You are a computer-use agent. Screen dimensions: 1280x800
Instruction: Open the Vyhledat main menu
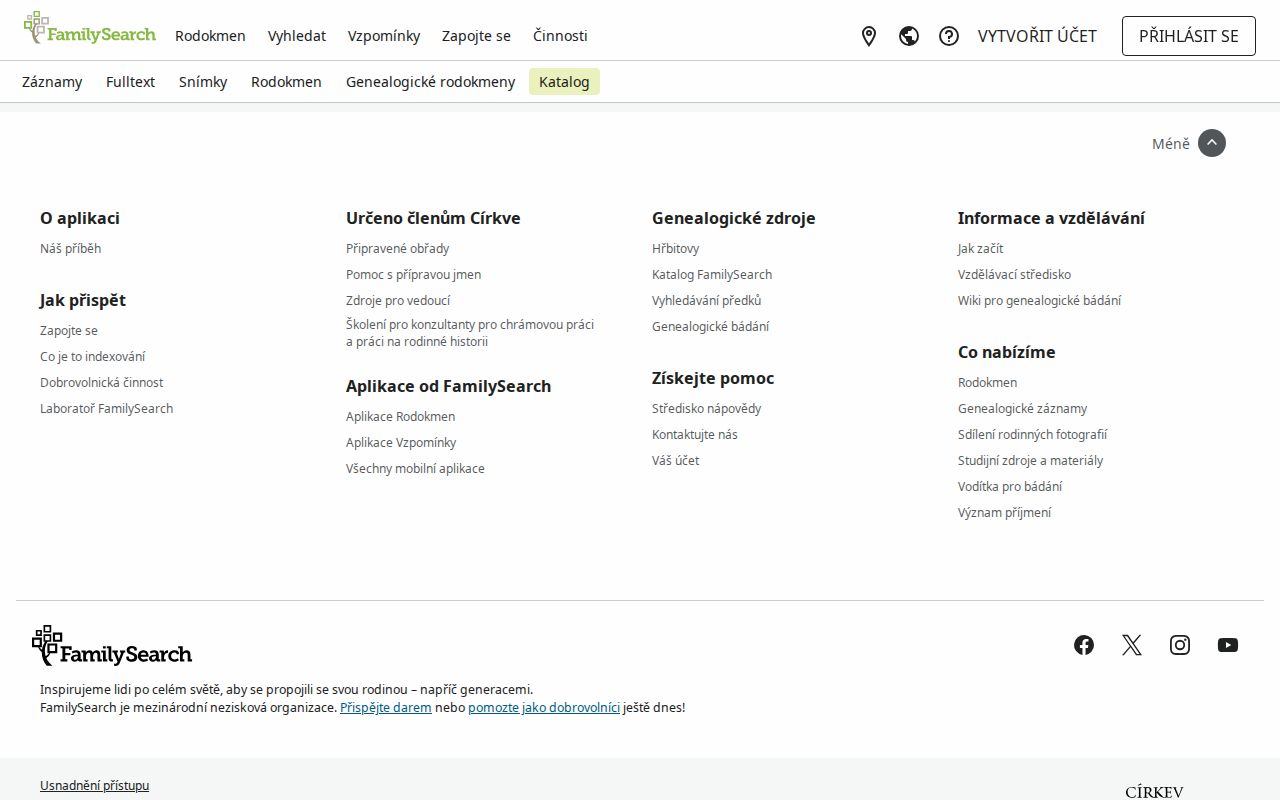tap(297, 36)
